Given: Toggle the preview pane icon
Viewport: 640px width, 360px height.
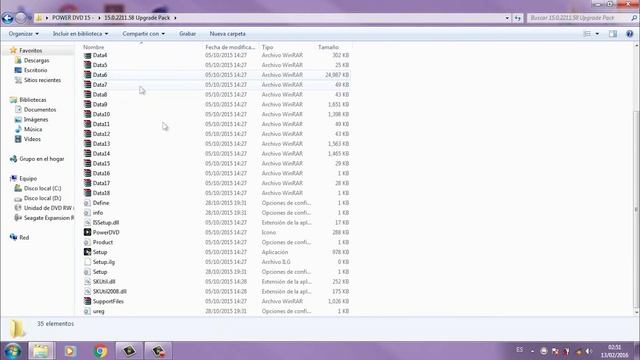Looking at the screenshot, I should (x=613, y=34).
